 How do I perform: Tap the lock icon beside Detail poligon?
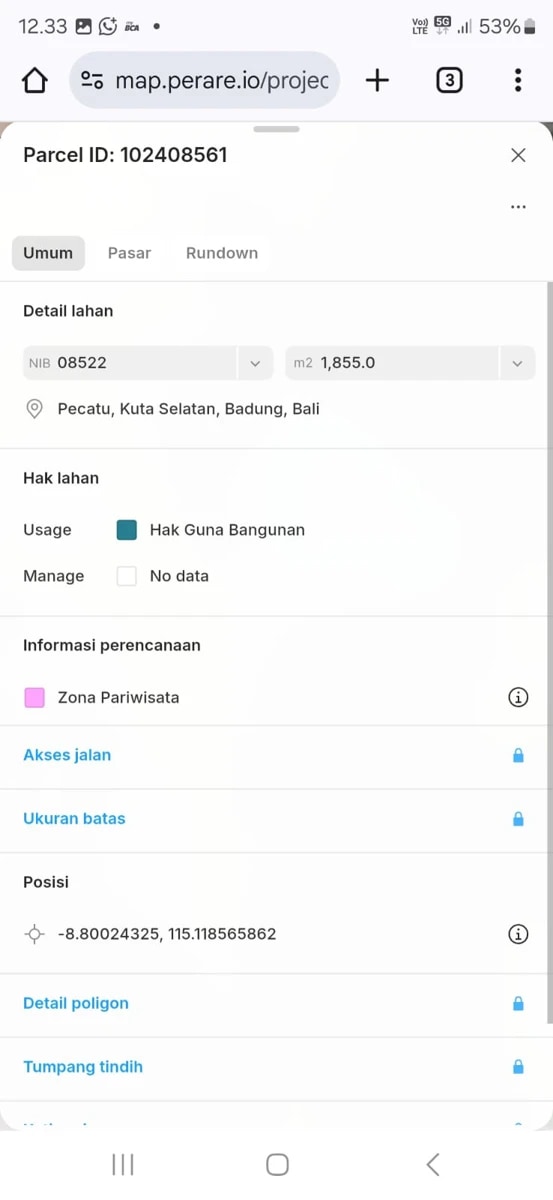pos(518,1004)
